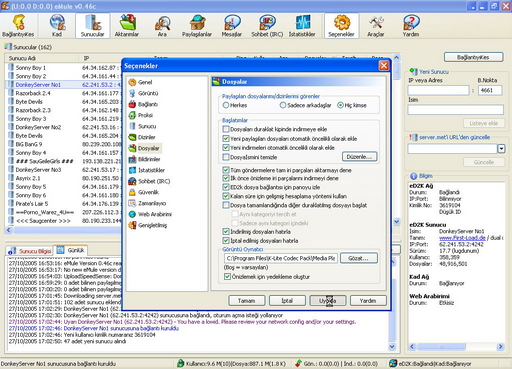Viewport: 512px width, 369px height.
Task: Switch to the Günlük tab
Action: pyautogui.click(x=71, y=250)
